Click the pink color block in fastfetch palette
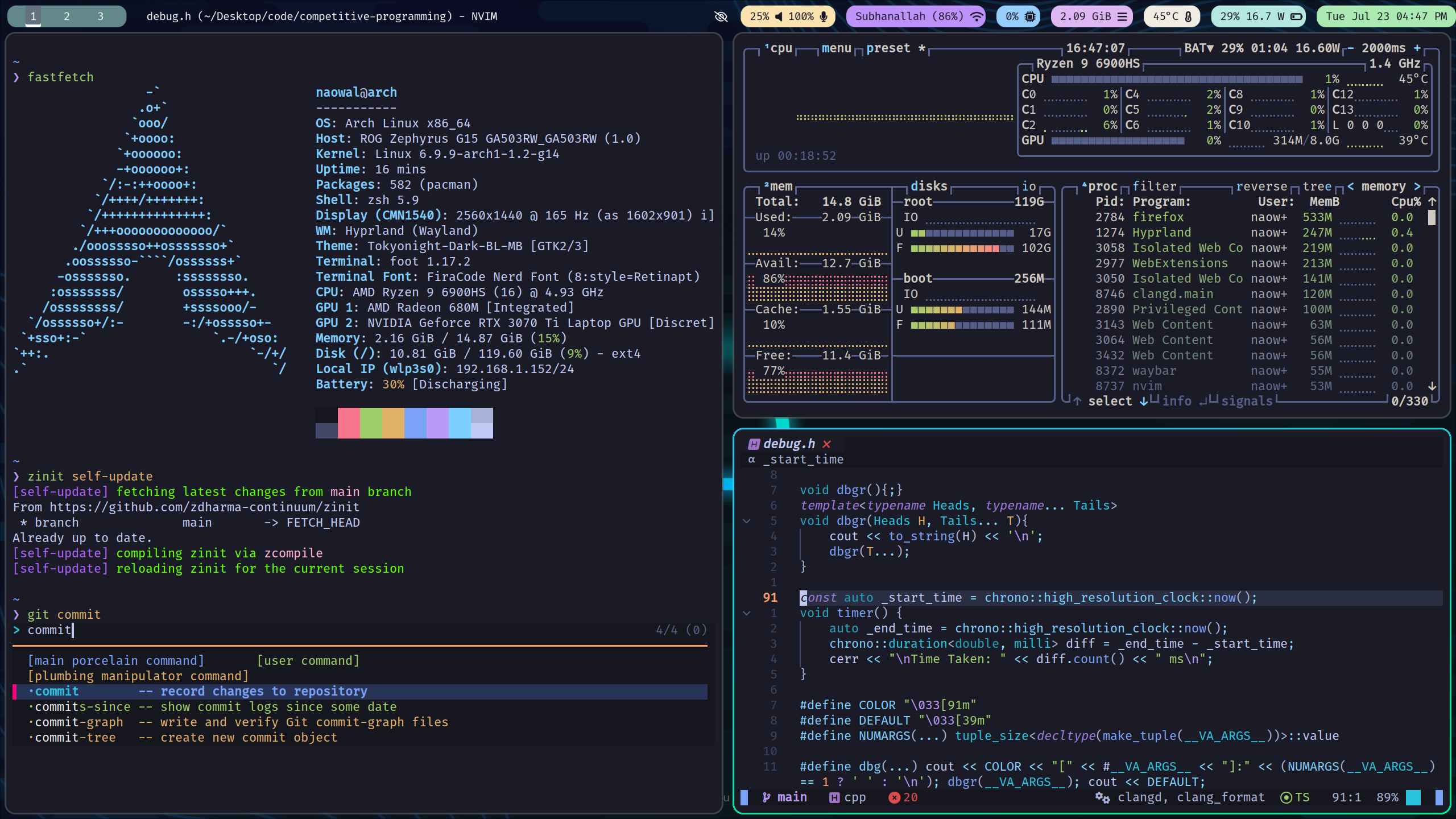This screenshot has height=819, width=1456. coord(349,423)
